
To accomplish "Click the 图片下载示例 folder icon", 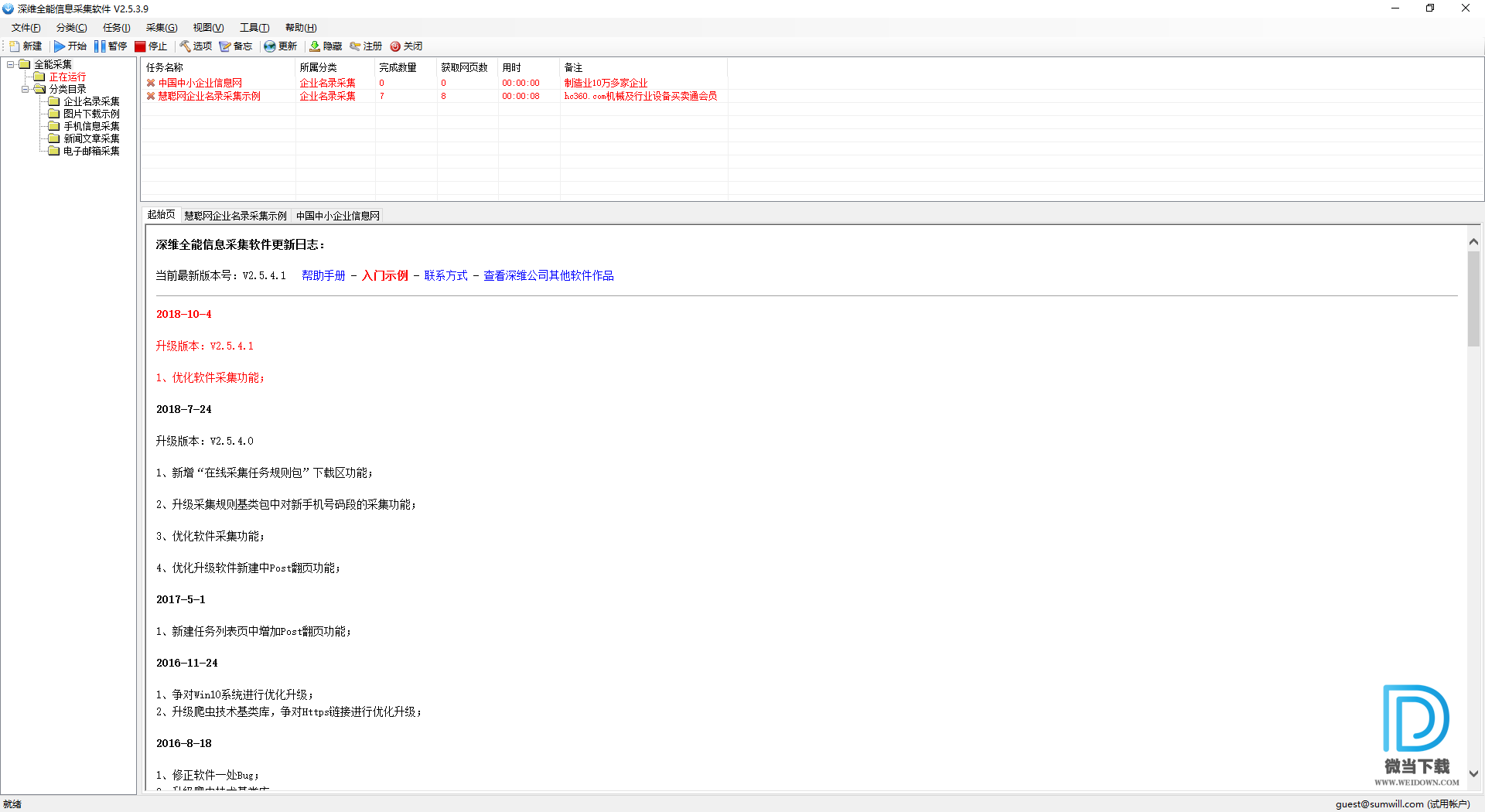I will [x=54, y=114].
